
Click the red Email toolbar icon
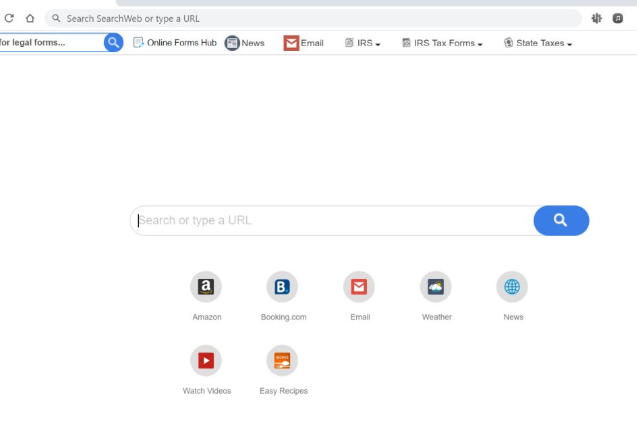click(x=291, y=43)
